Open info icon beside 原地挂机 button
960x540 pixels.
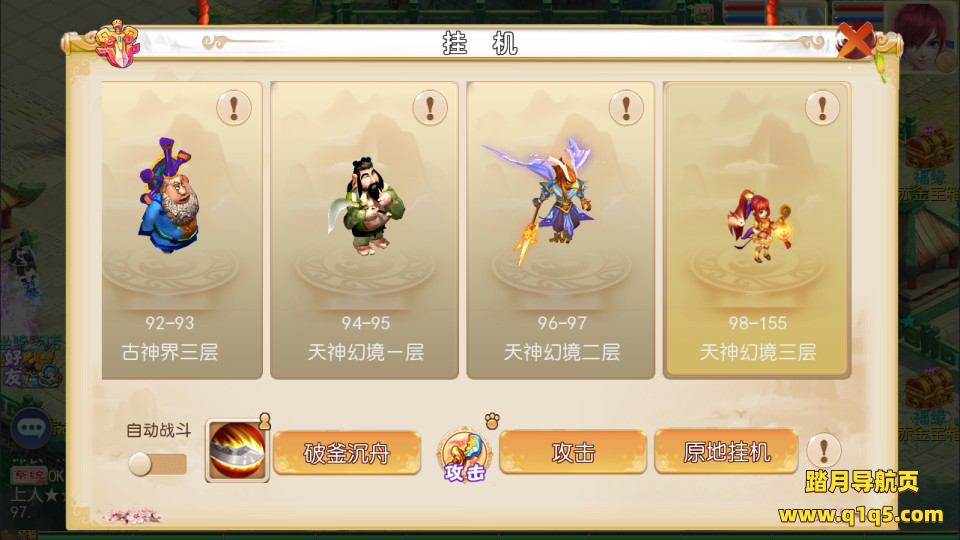pos(823,451)
